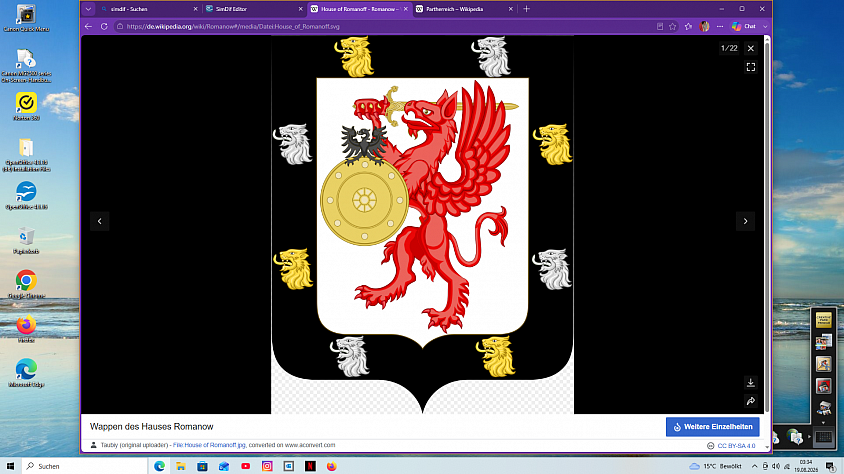Click the Weitere Einzelheiten button
This screenshot has height=474, width=844.
tap(713, 427)
